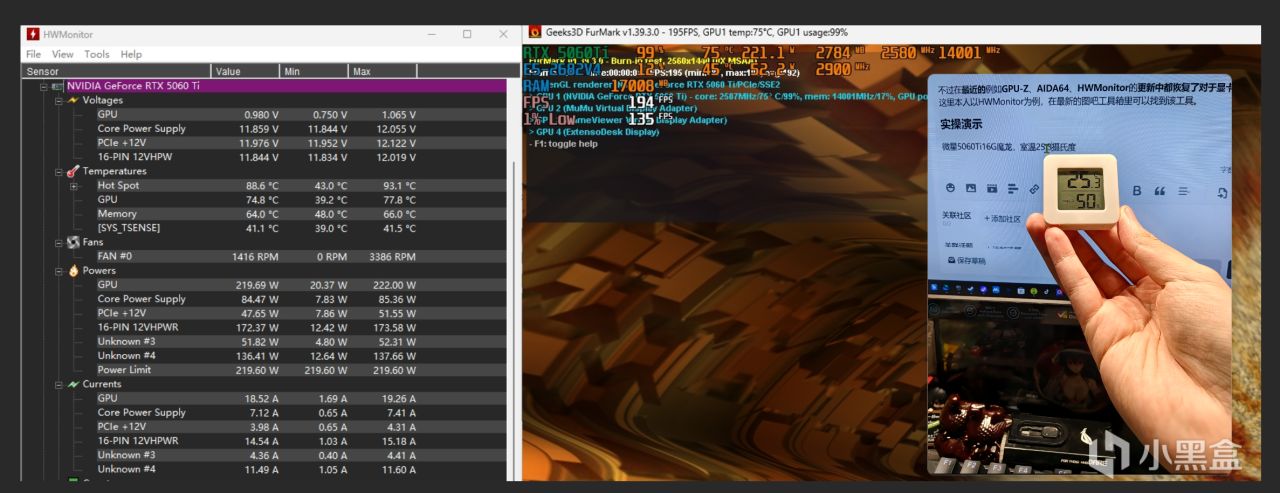
Task: Click the Currents wave icon
Action: pos(73,384)
